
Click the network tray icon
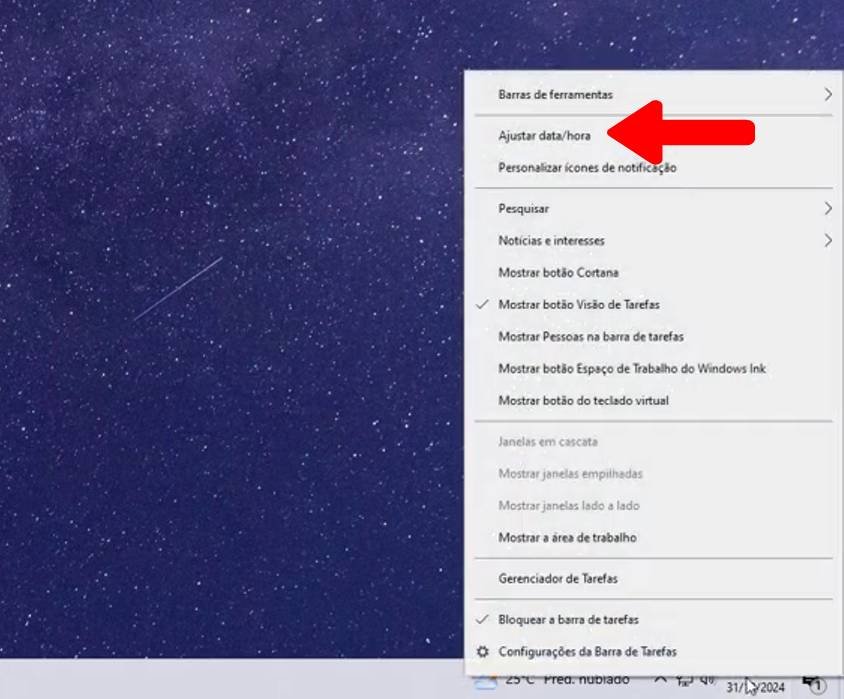(685, 681)
